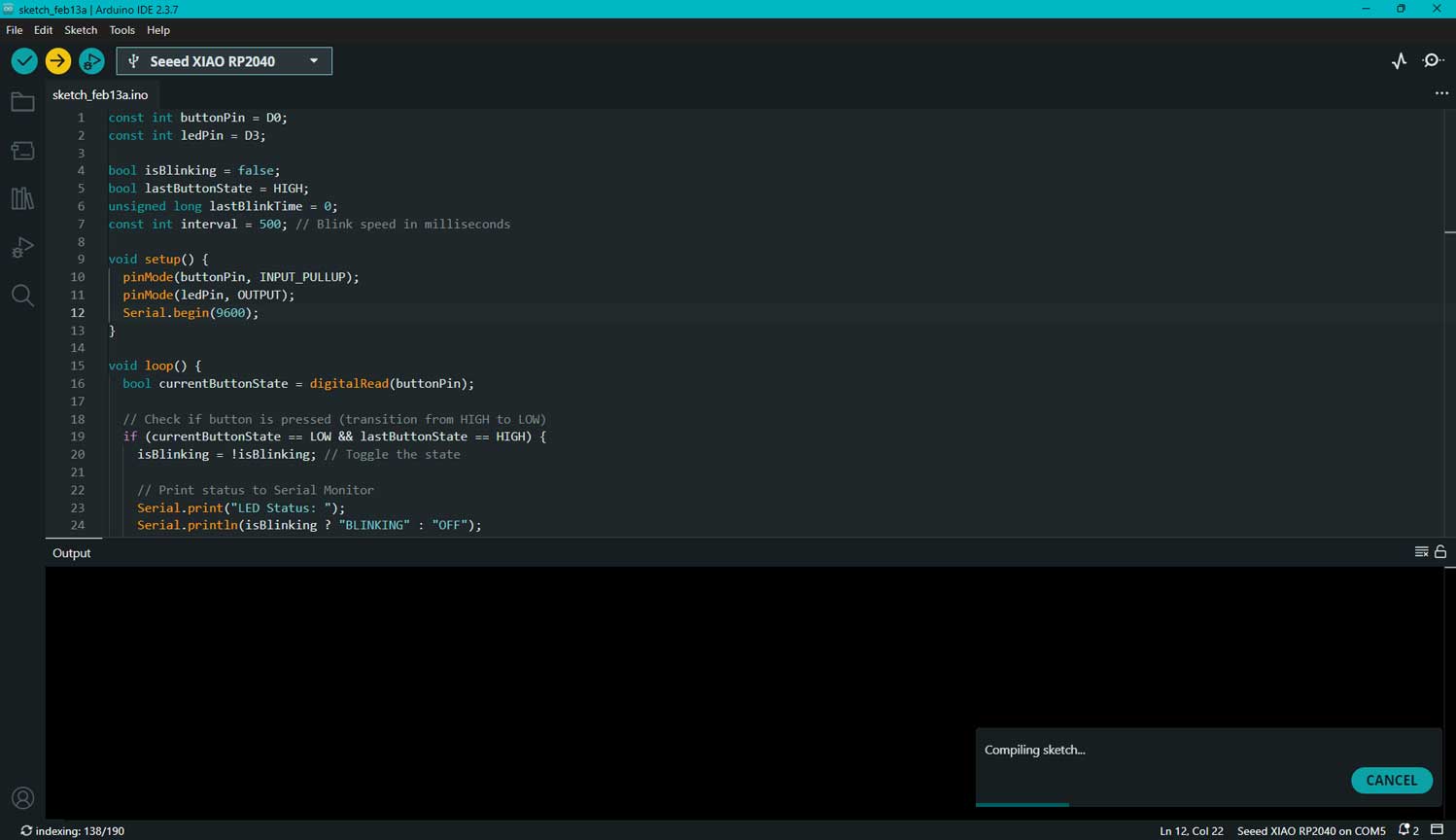1456x840 pixels.
Task: Open the Edit menu
Action: (x=43, y=30)
